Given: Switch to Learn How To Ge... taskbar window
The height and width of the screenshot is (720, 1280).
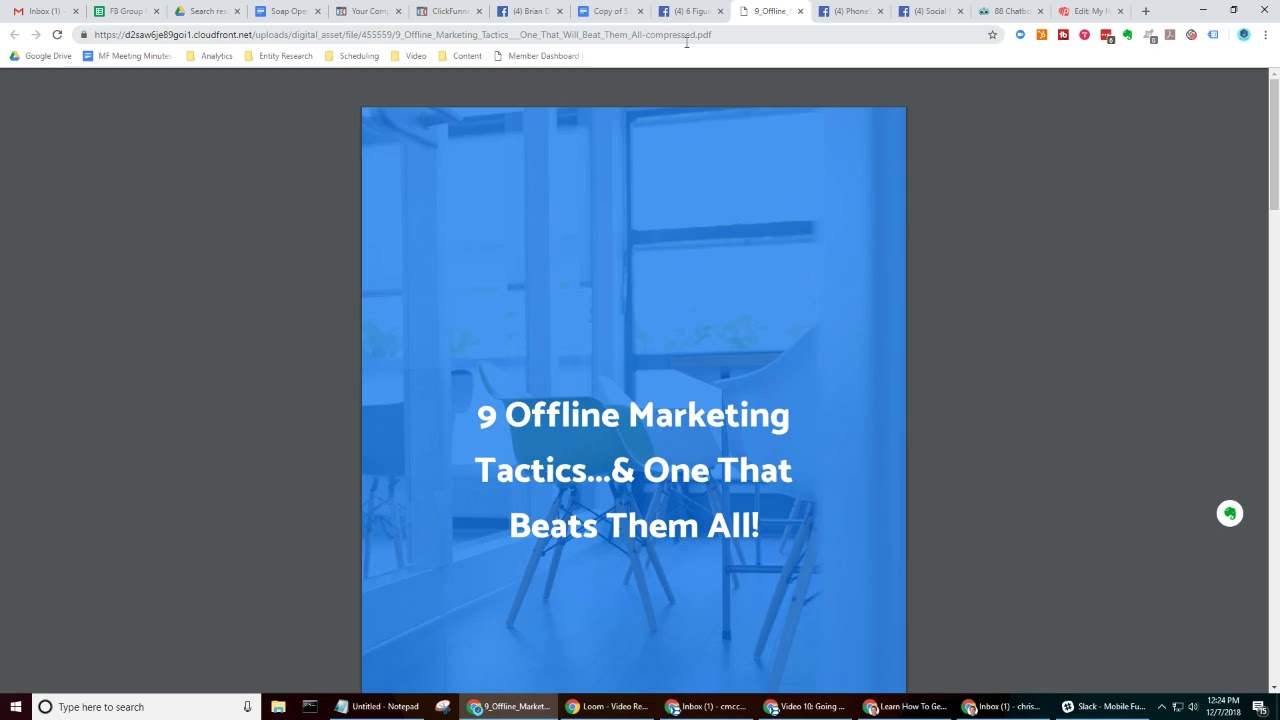Looking at the screenshot, I should tap(905, 707).
